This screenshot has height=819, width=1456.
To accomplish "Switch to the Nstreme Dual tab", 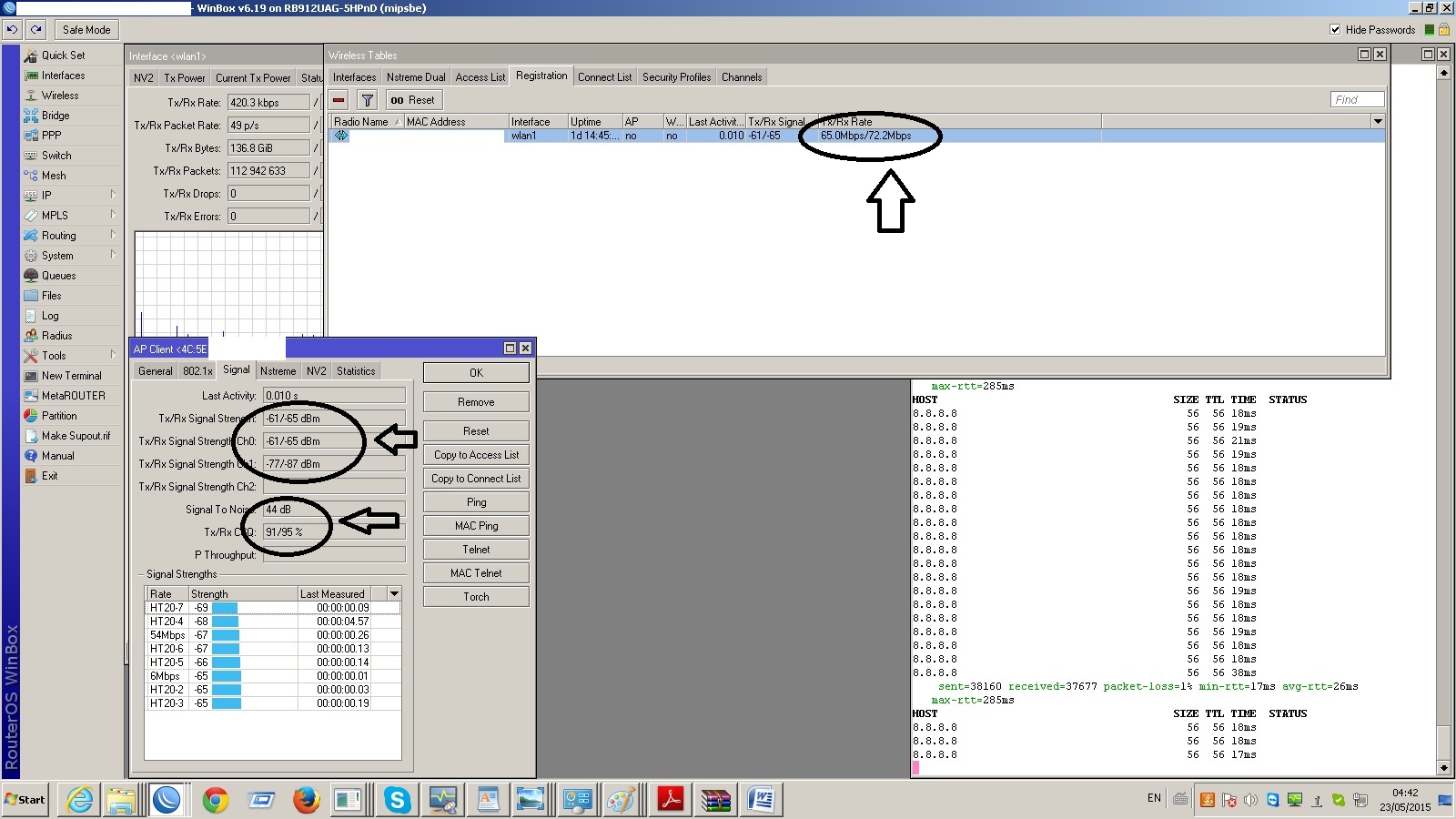I will pos(416,77).
